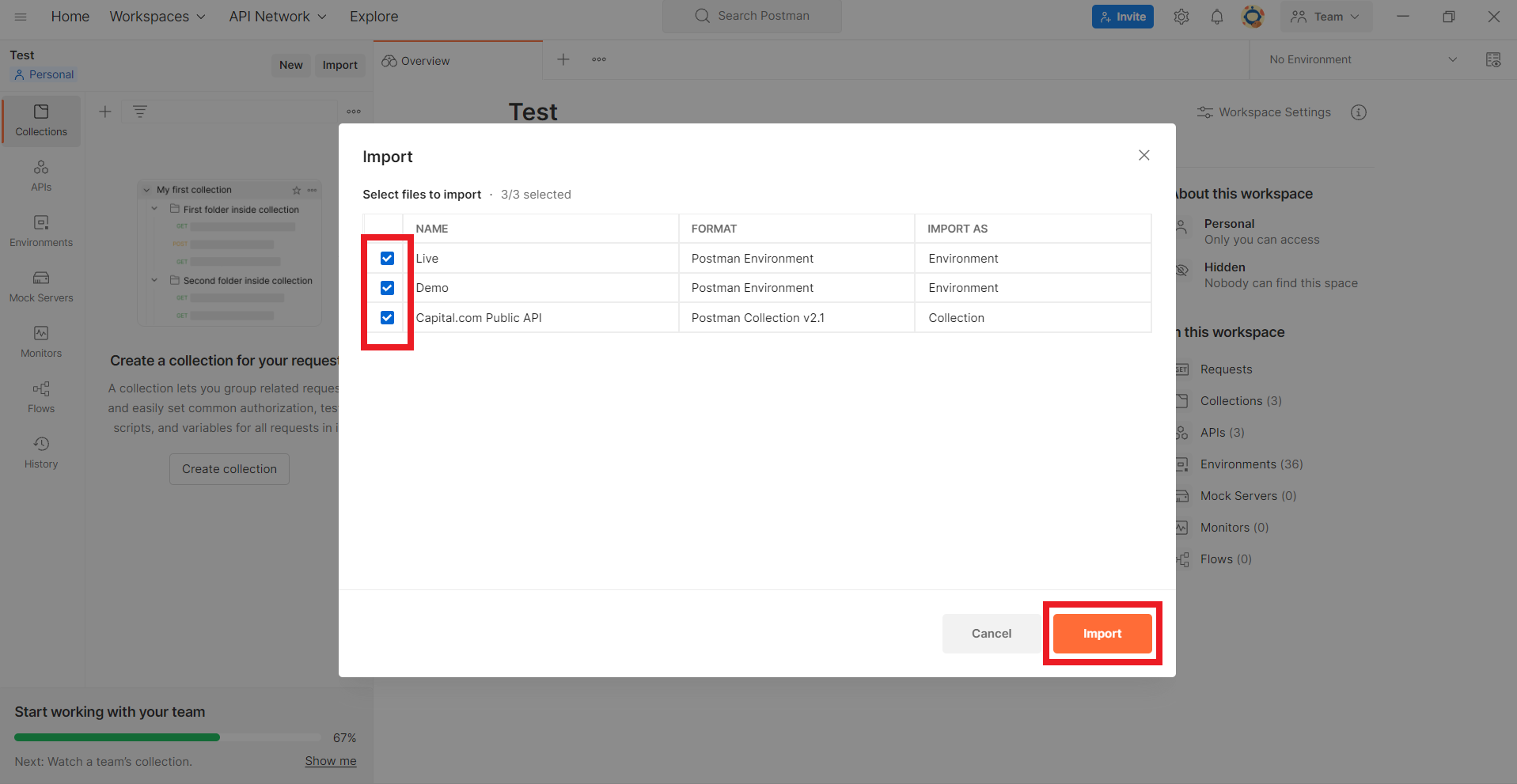The image size is (1517, 784).
Task: Click the filter icon in collections panel
Action: tap(140, 112)
